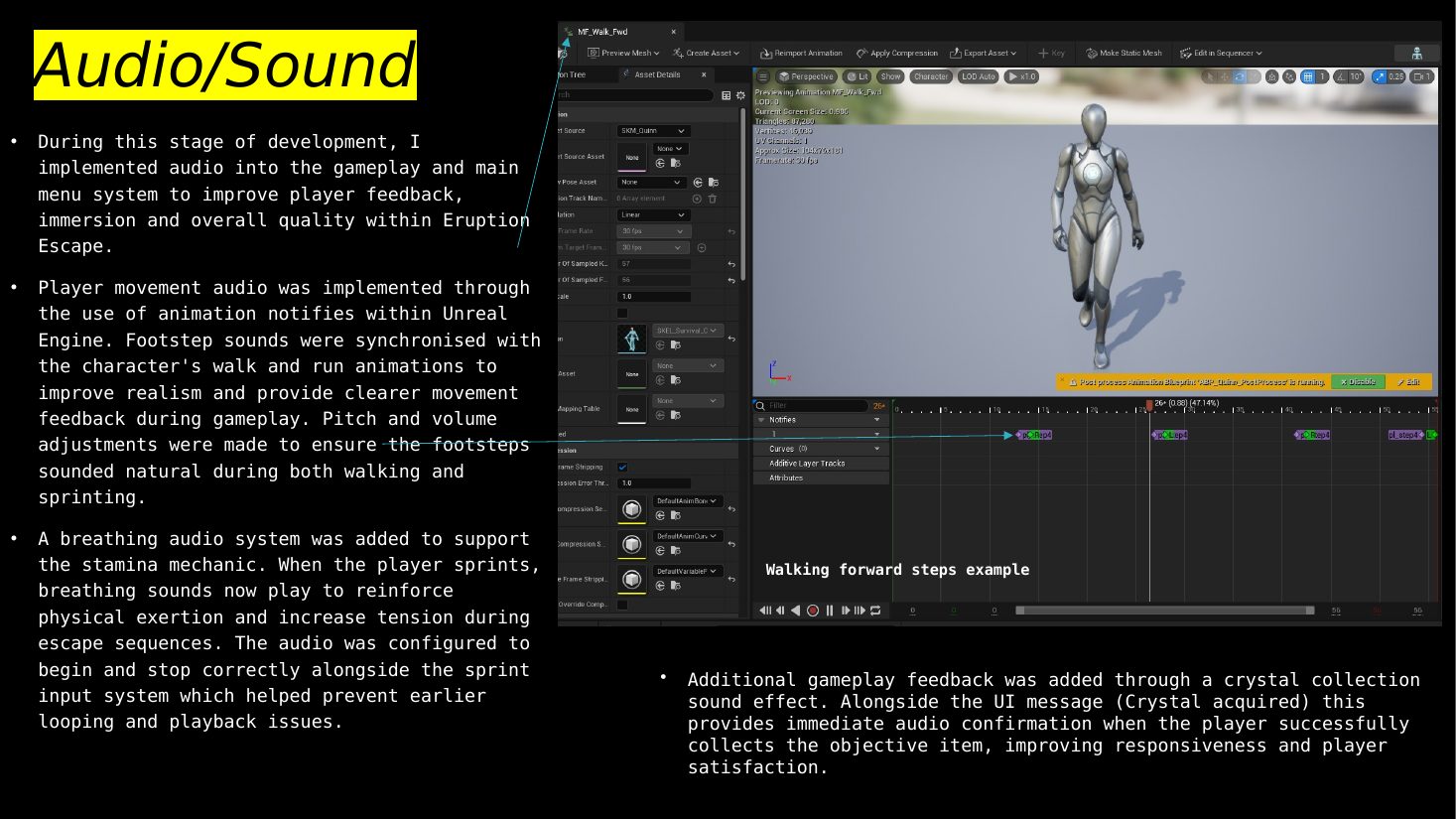This screenshot has height=819, width=1456.
Task: Click the LOD Auto viewport button
Action: tap(978, 76)
